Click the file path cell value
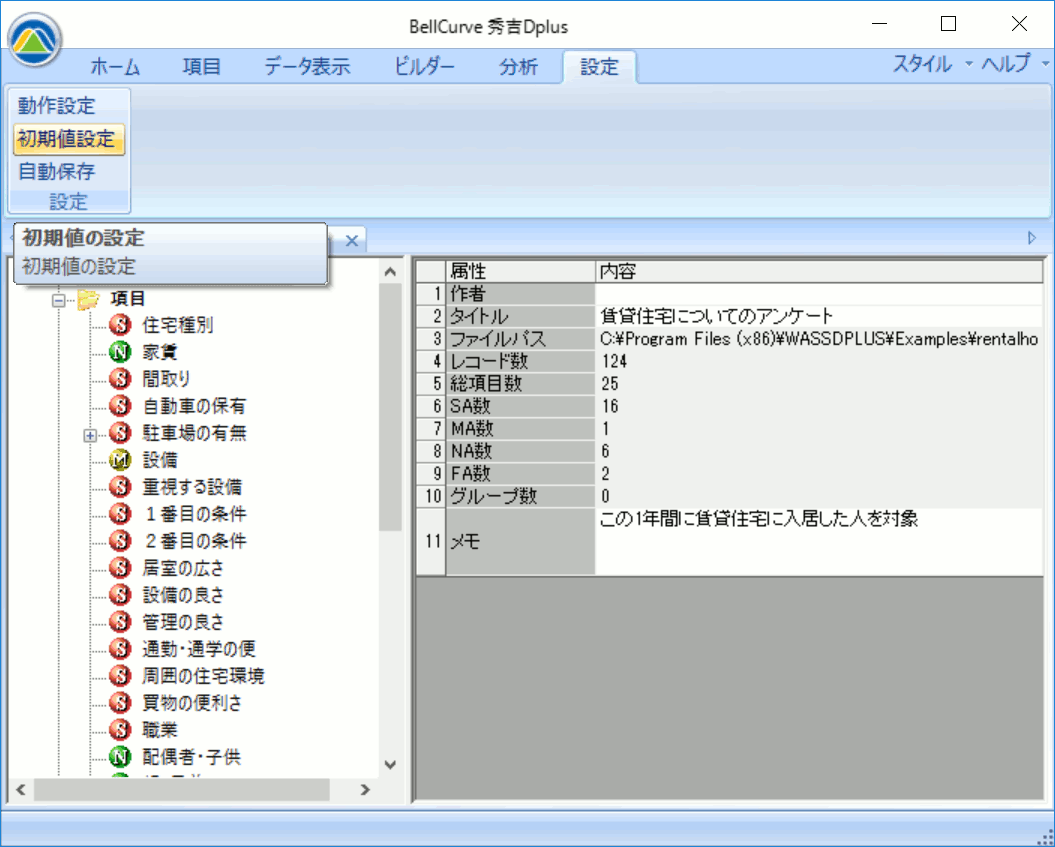Image resolution: width=1055 pixels, height=847 pixels. tap(819, 338)
